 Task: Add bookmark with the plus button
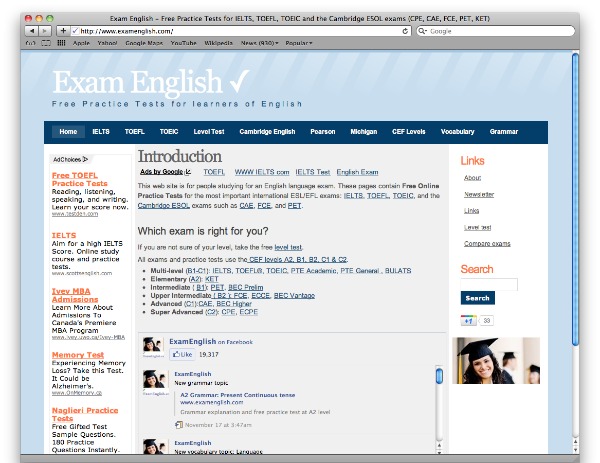[63, 31]
